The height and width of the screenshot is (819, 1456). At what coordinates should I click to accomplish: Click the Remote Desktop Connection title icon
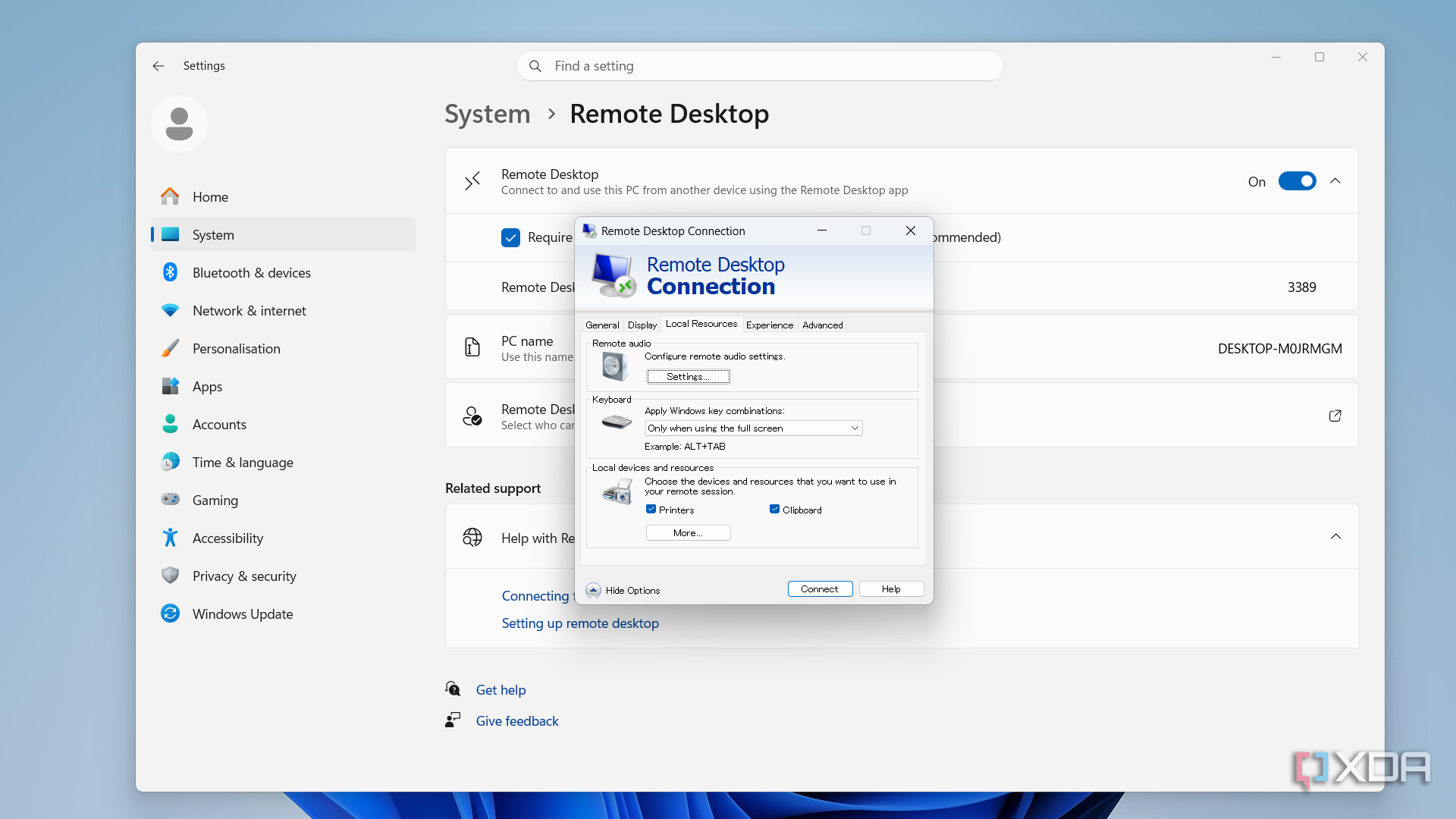coord(589,231)
